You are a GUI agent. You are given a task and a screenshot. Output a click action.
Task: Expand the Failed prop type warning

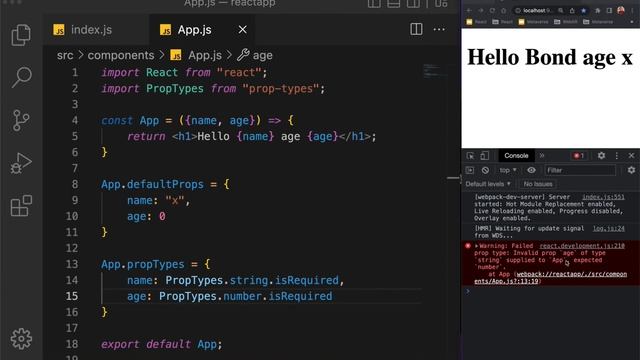coord(476,246)
